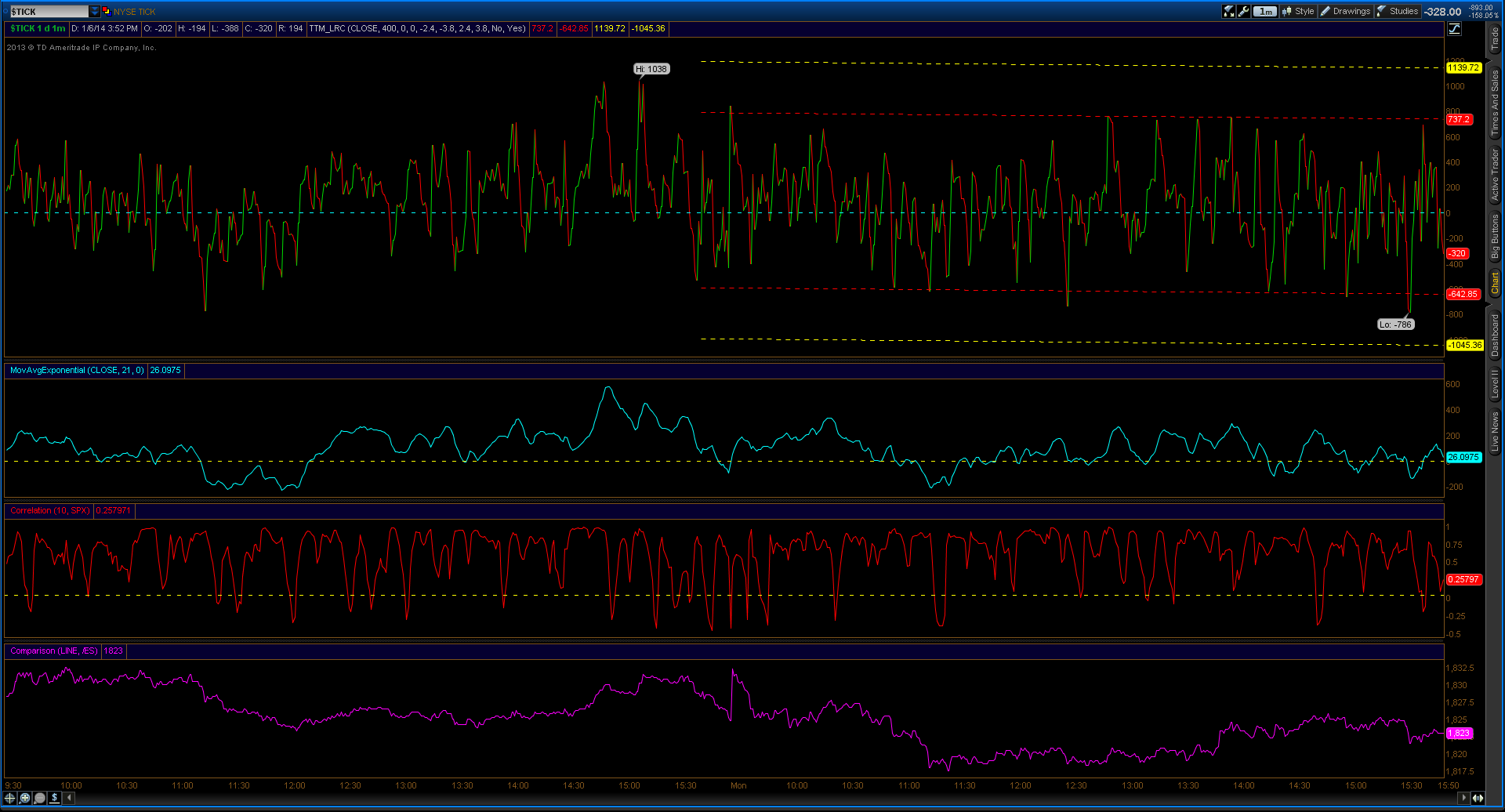The width and height of the screenshot is (1505, 812).
Task: Click the yellow -1045.36 axis label
Action: 1465,345
